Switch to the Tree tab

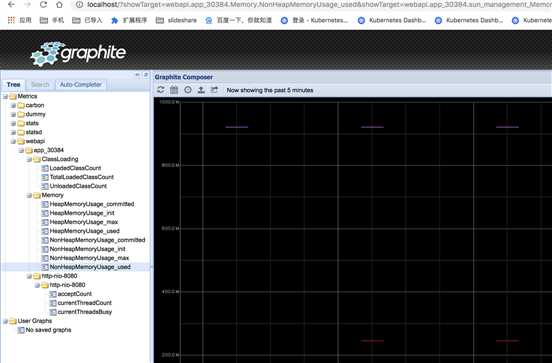coord(13,85)
